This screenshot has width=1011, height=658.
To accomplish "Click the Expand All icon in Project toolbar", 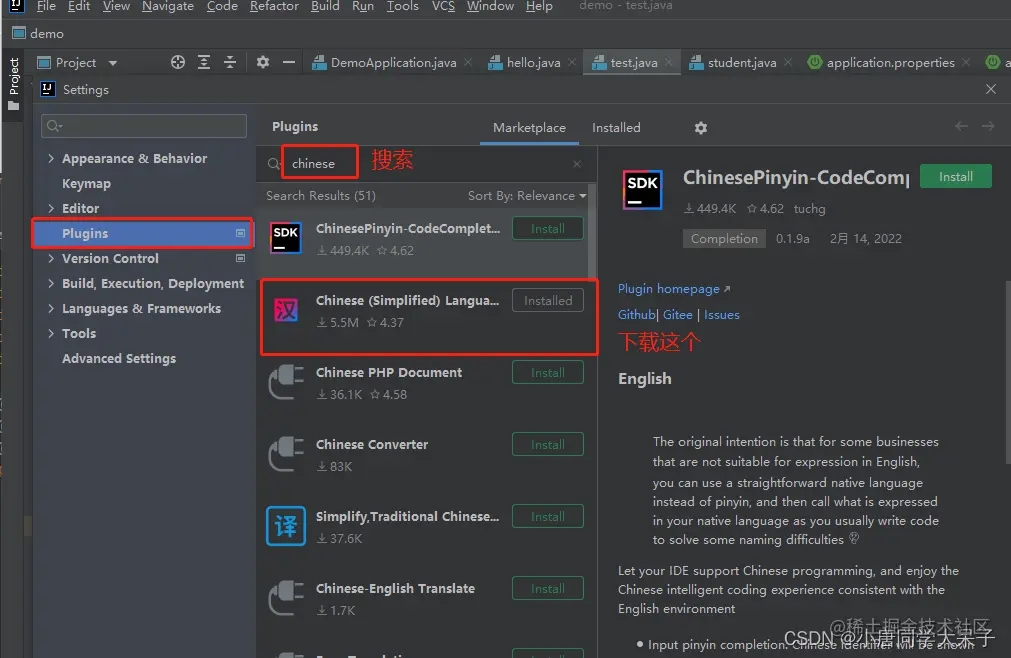I will coord(204,62).
